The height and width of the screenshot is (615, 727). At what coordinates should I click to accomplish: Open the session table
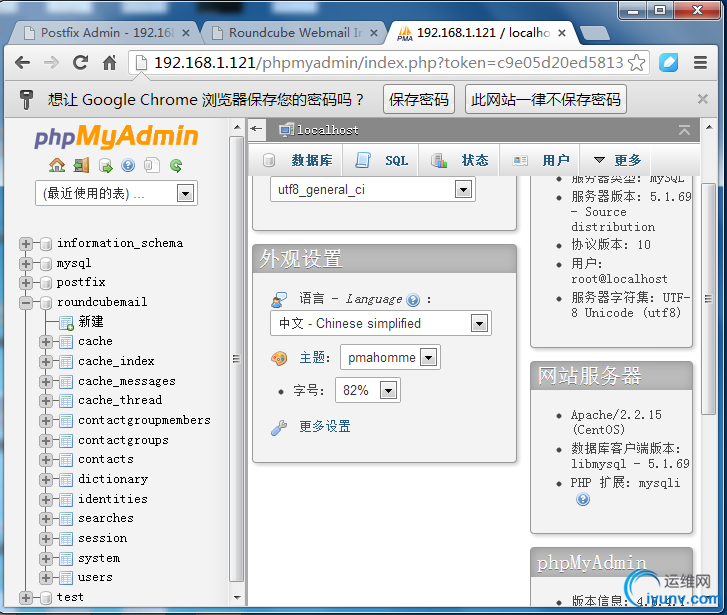tap(102, 538)
